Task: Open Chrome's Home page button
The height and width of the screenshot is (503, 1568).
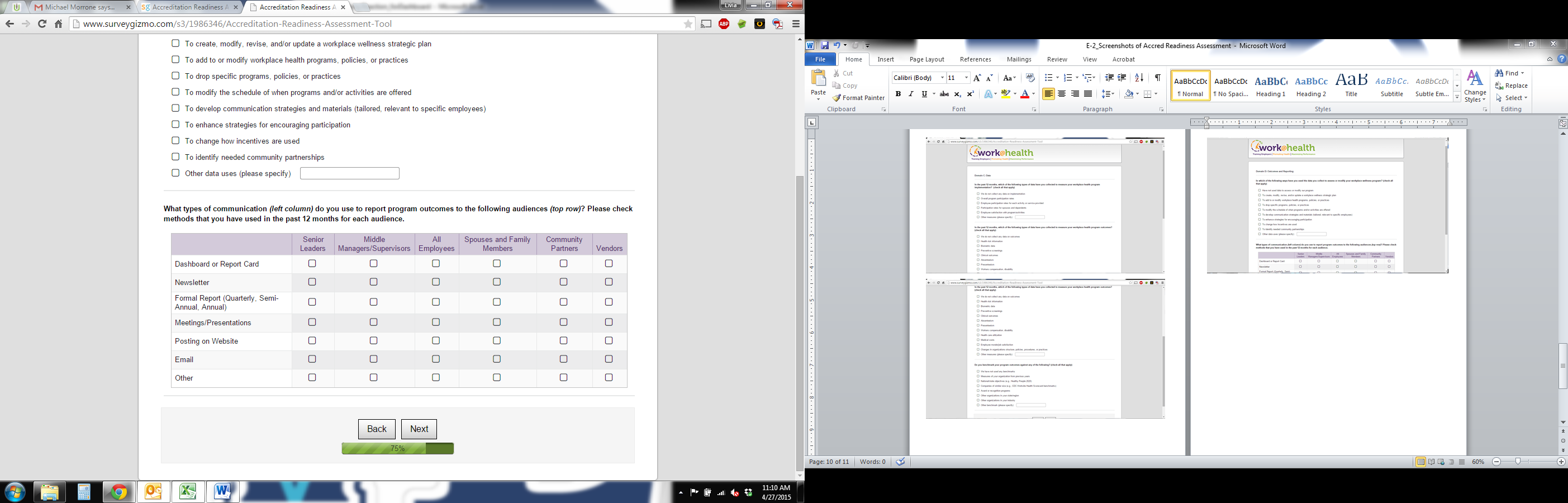Action: click(x=59, y=23)
